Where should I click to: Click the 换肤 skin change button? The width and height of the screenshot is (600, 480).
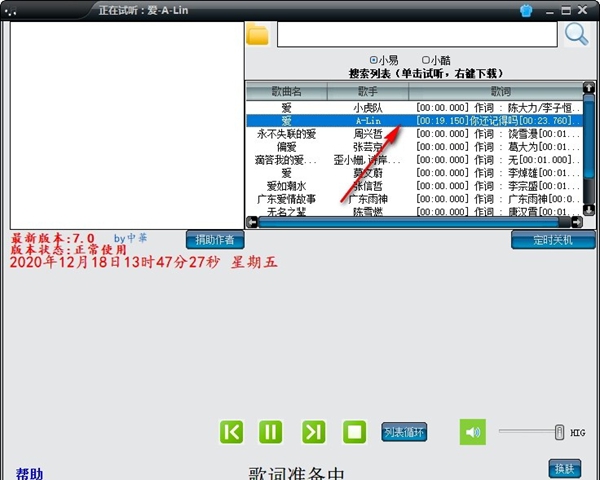click(565, 469)
